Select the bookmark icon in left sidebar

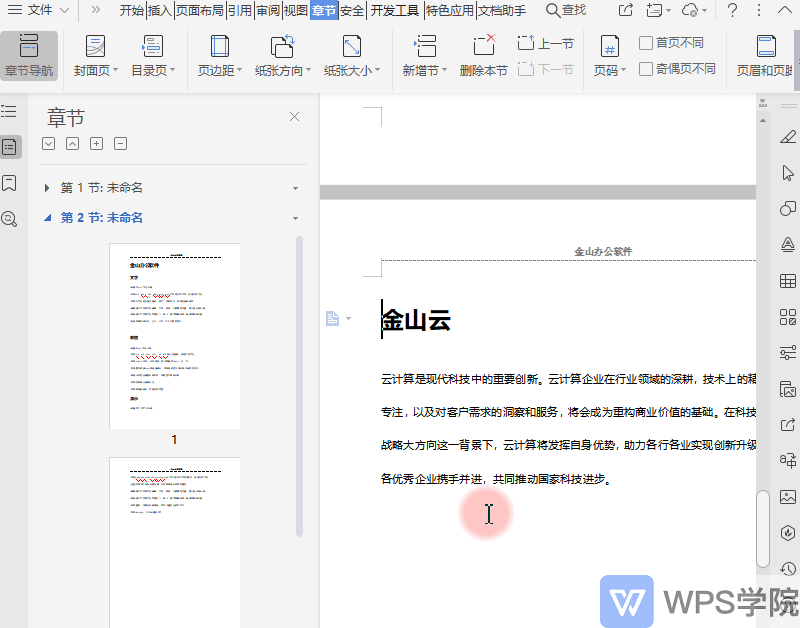(11, 184)
